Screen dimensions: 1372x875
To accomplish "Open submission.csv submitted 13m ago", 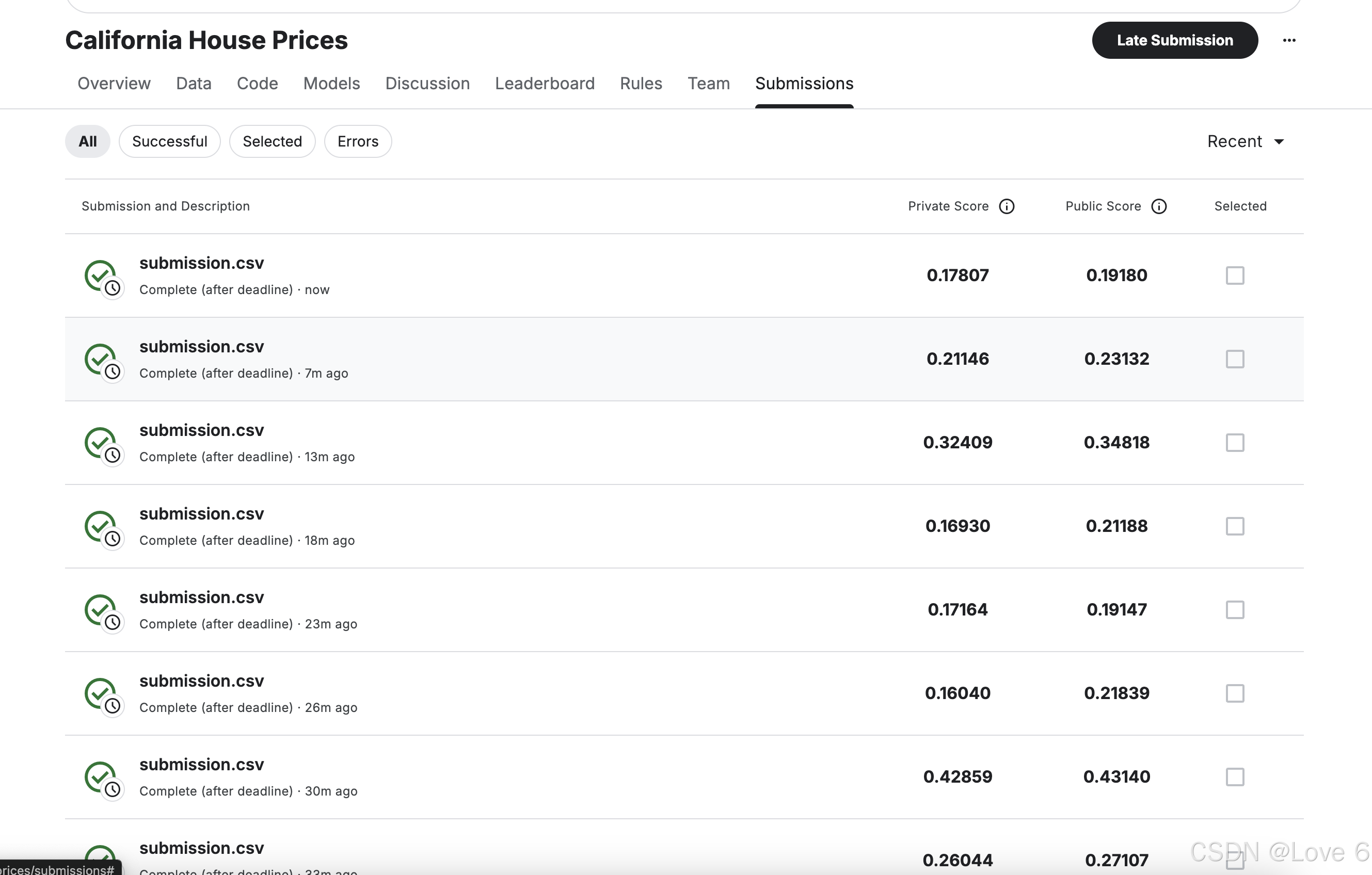I will 202,431.
